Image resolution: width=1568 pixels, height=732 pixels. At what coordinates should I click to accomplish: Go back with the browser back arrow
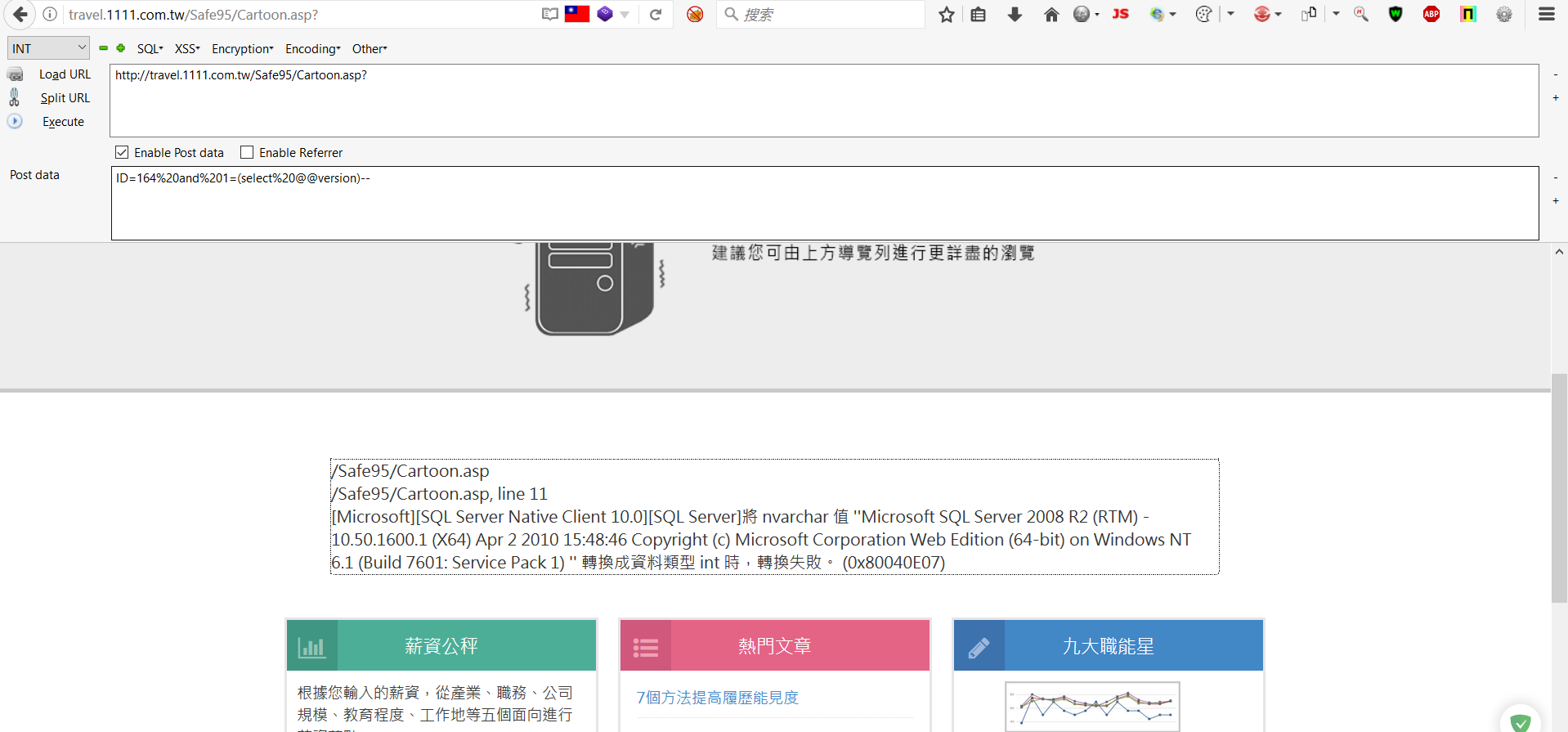20,15
